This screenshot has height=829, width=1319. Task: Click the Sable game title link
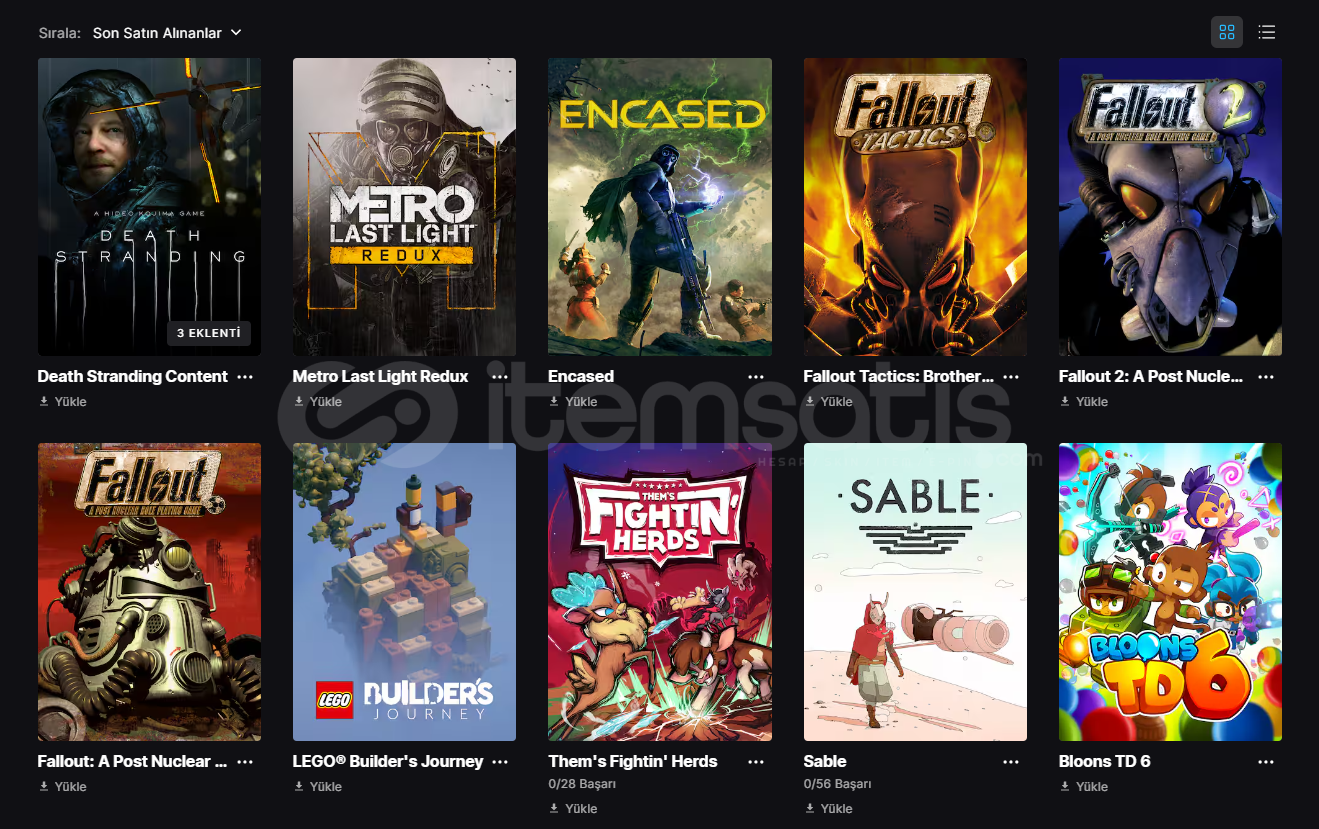[x=825, y=762]
